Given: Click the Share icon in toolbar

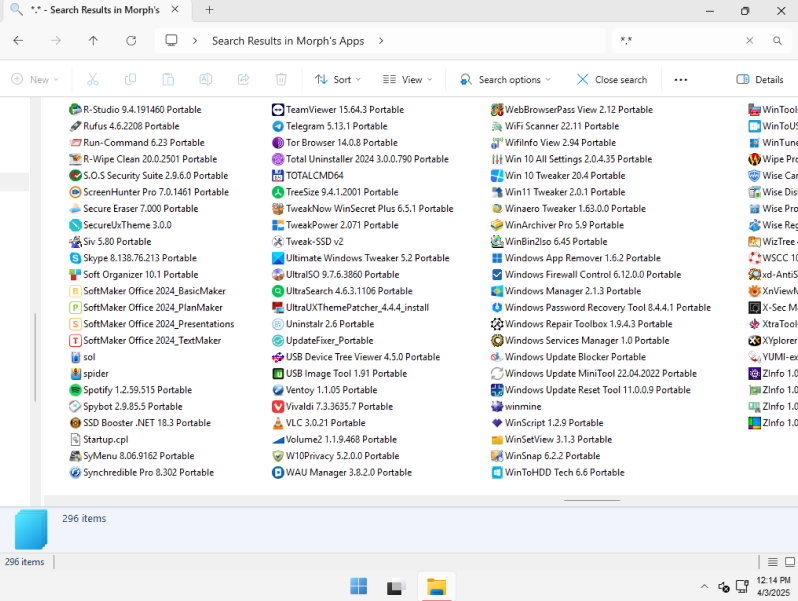Looking at the screenshot, I should (x=243, y=79).
